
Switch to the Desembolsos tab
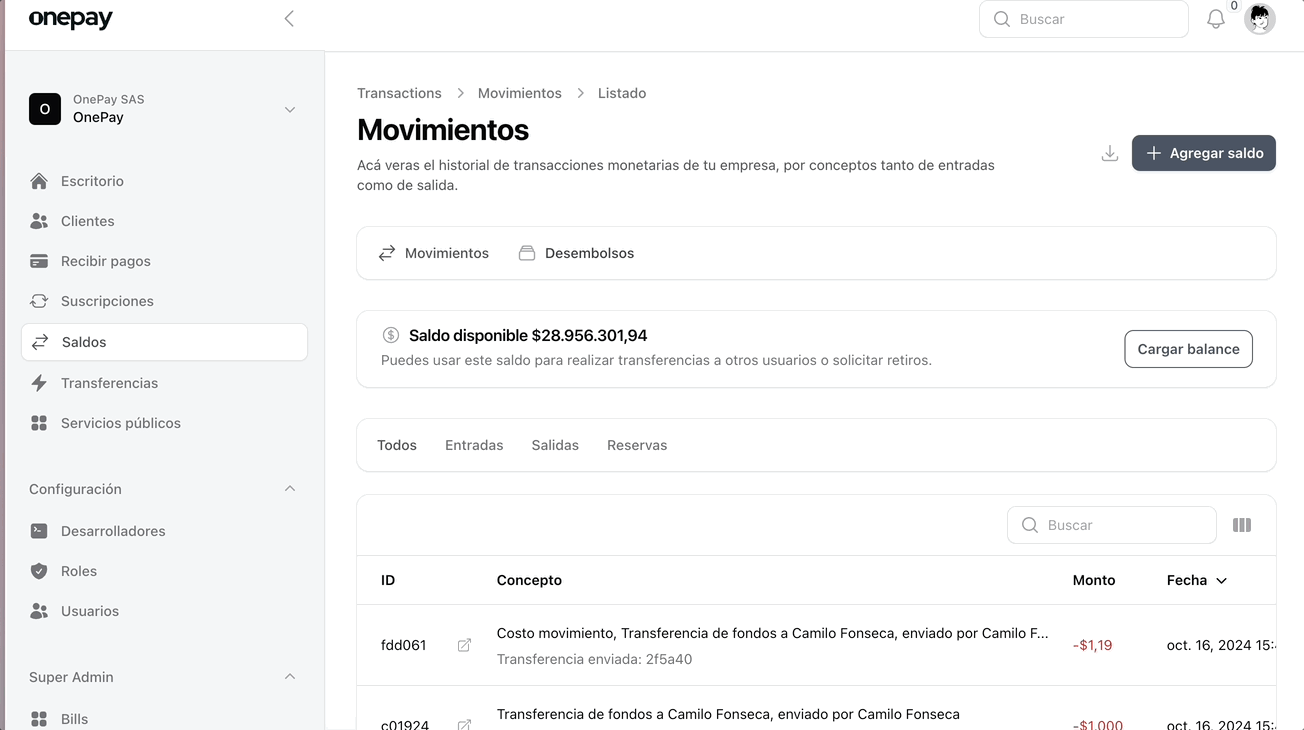click(577, 253)
